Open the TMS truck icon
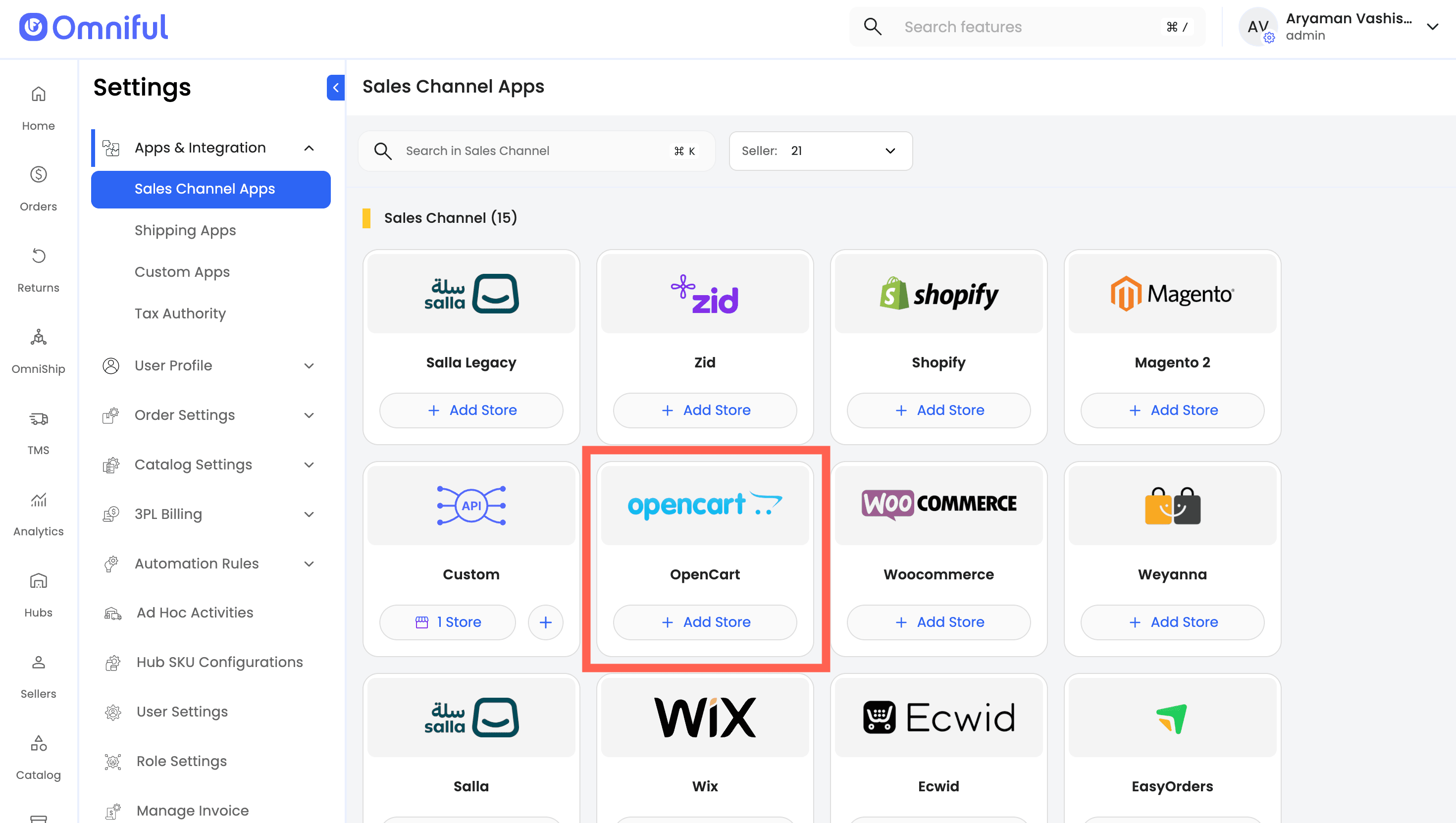Screen dimensions: 1456x823 click(x=38, y=419)
